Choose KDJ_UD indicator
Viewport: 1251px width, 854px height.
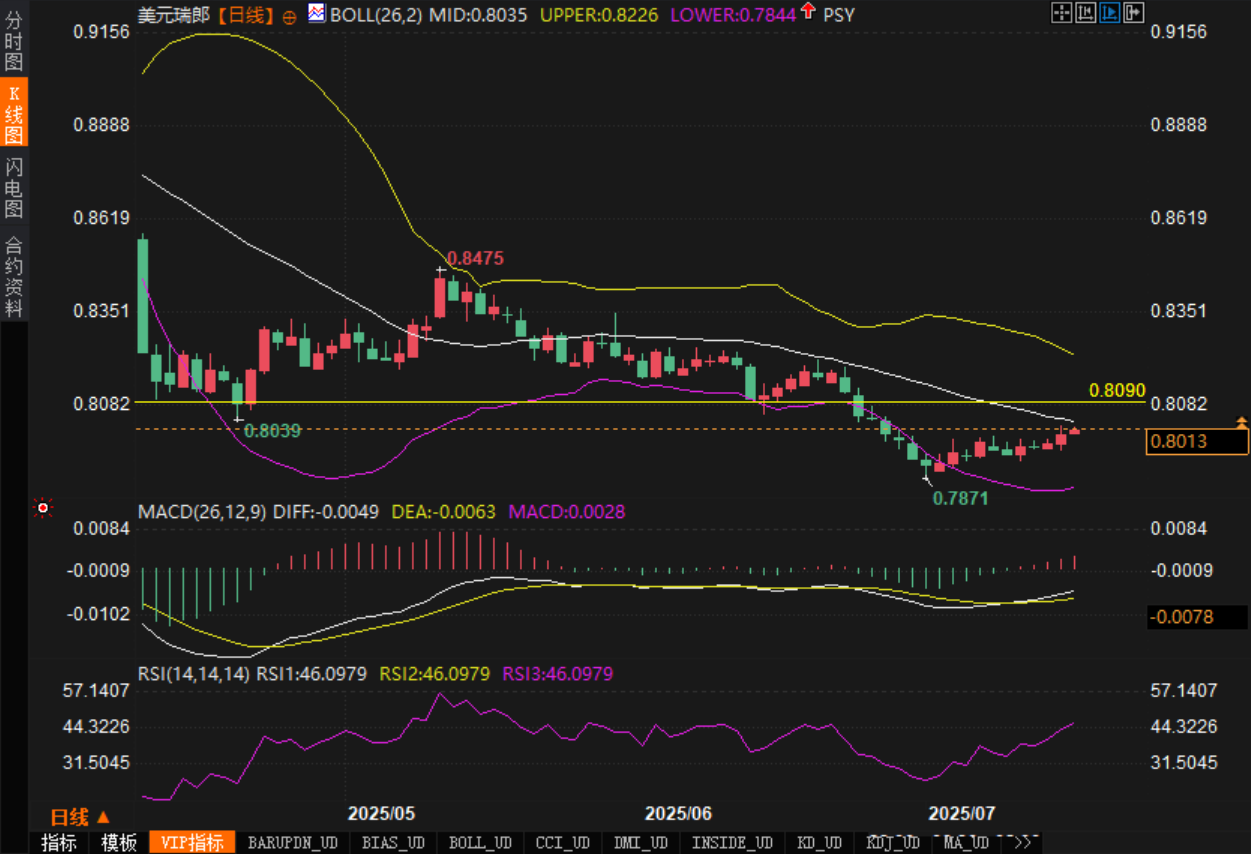point(893,842)
